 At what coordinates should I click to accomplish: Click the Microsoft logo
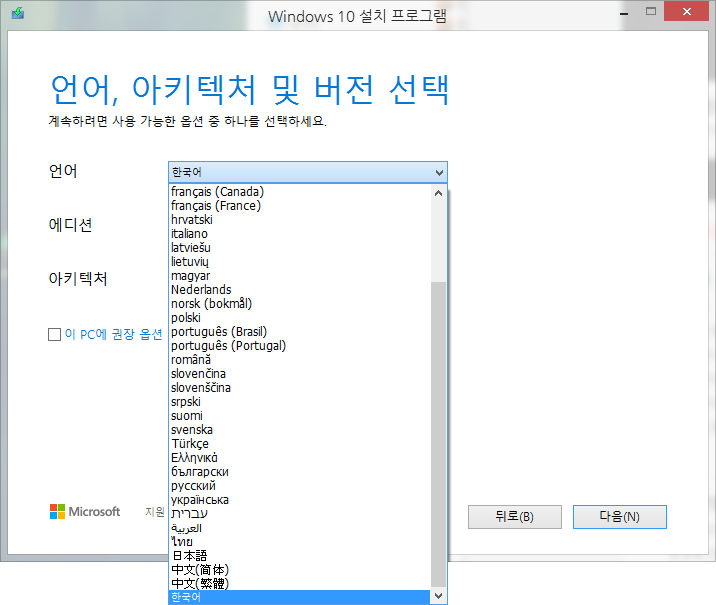[85, 511]
